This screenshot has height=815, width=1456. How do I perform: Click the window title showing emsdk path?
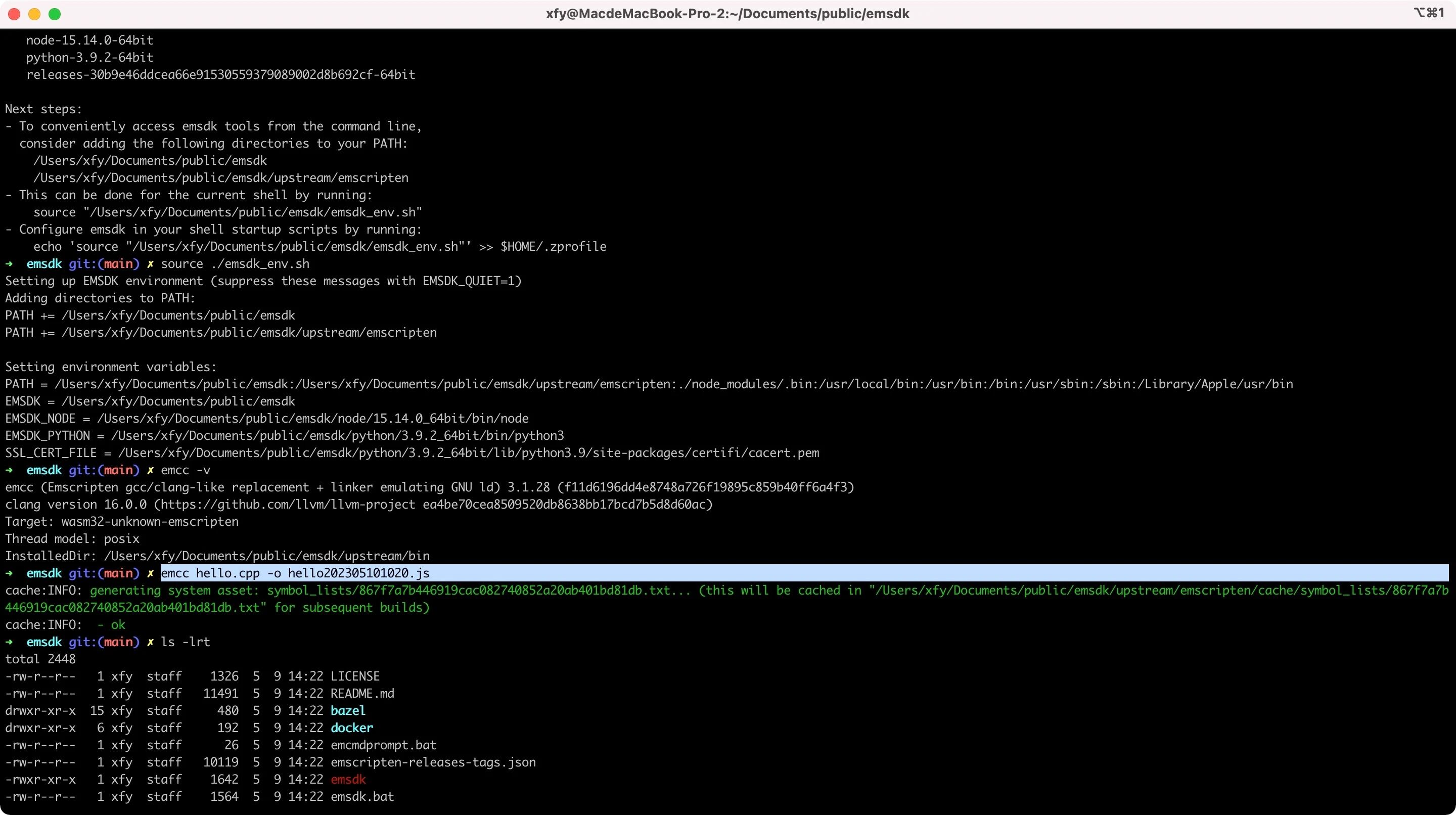(727, 14)
